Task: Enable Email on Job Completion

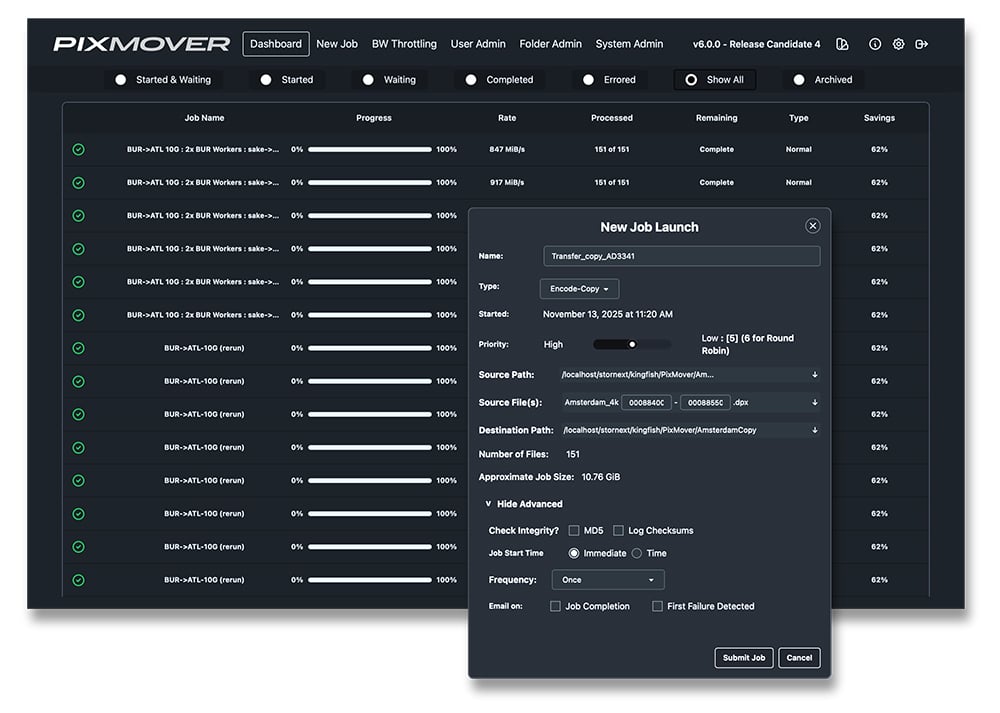Action: (x=556, y=606)
